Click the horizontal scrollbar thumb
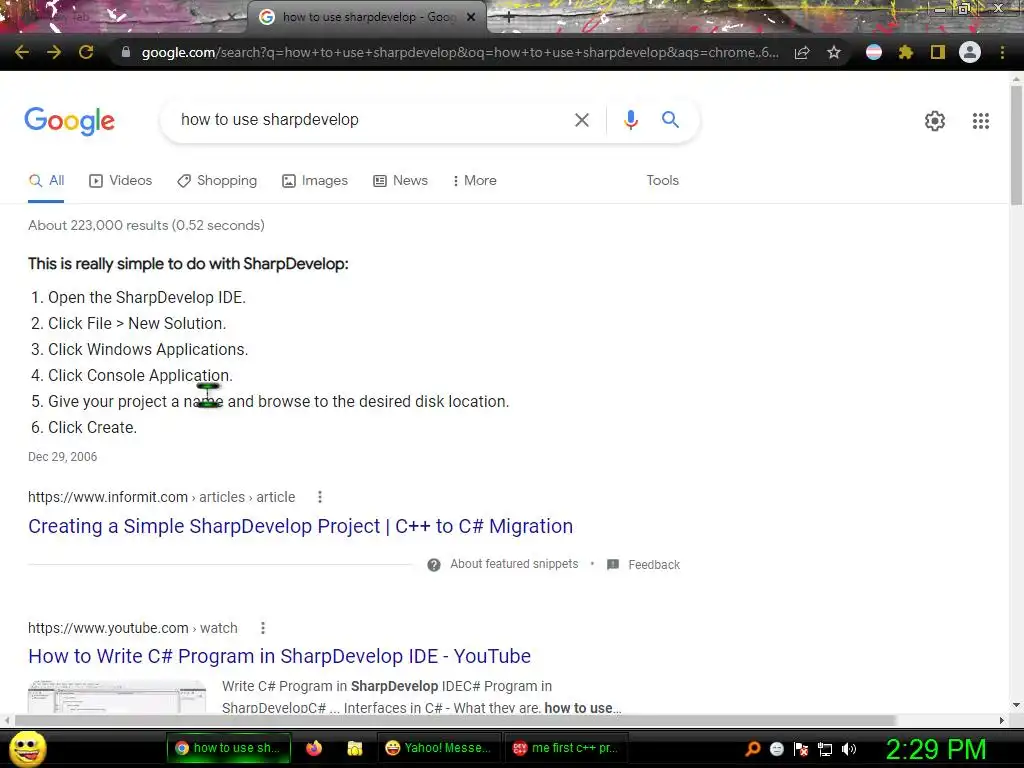 pyautogui.click(x=455, y=721)
